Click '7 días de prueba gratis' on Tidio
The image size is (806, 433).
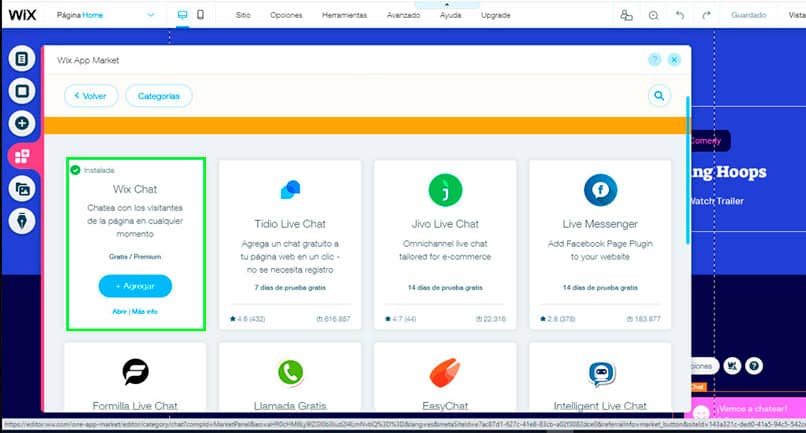pyautogui.click(x=290, y=287)
